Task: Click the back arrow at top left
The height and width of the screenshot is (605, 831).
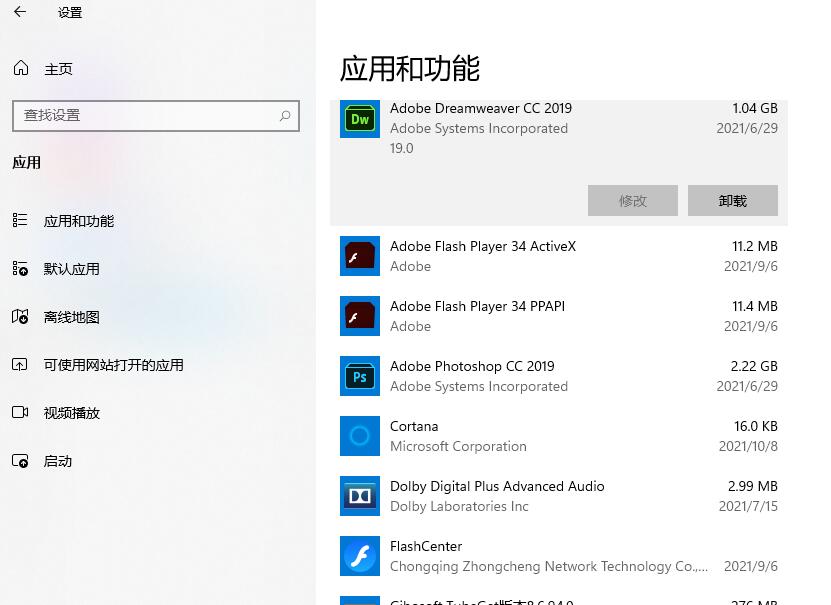Action: pyautogui.click(x=19, y=13)
